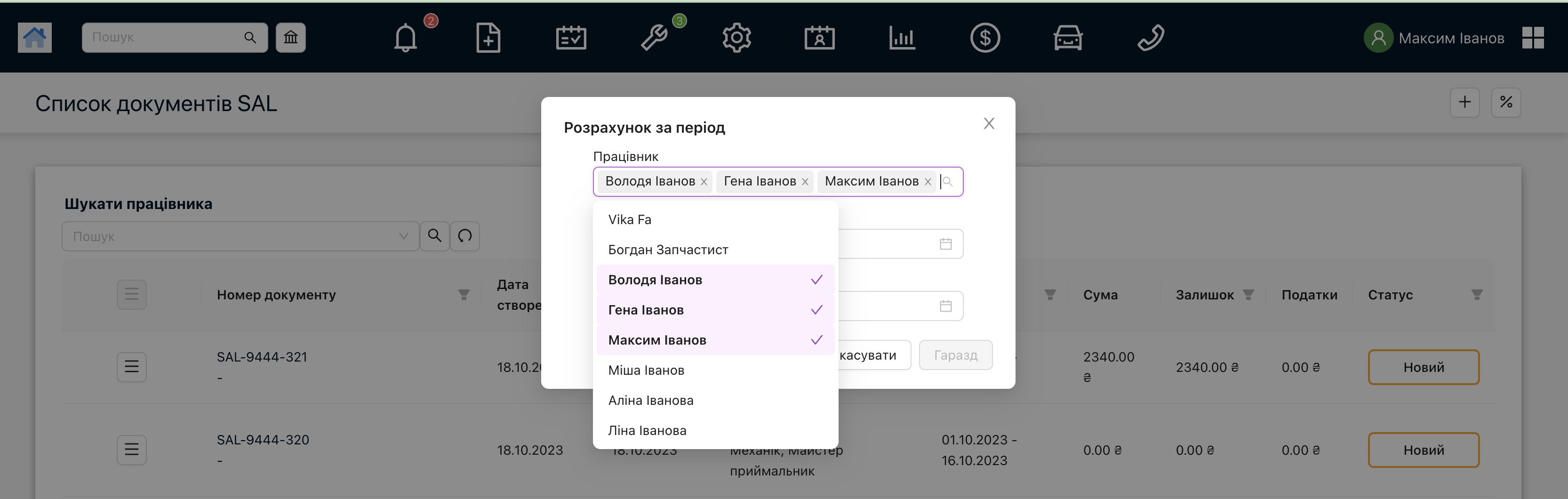Open the car vehicles icon
1568x499 pixels.
pyautogui.click(x=1068, y=38)
